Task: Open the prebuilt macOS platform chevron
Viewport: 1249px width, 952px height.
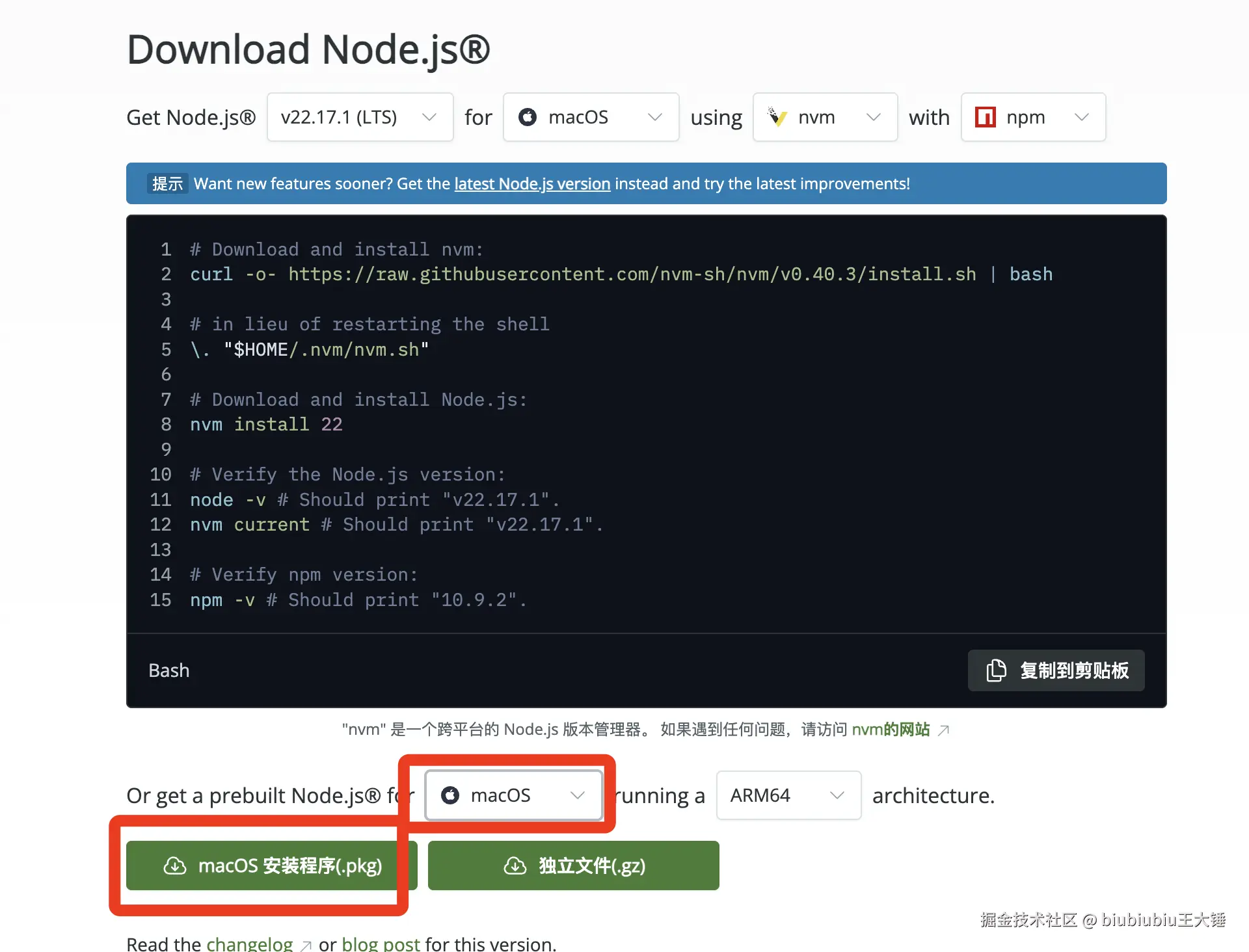Action: coord(577,795)
